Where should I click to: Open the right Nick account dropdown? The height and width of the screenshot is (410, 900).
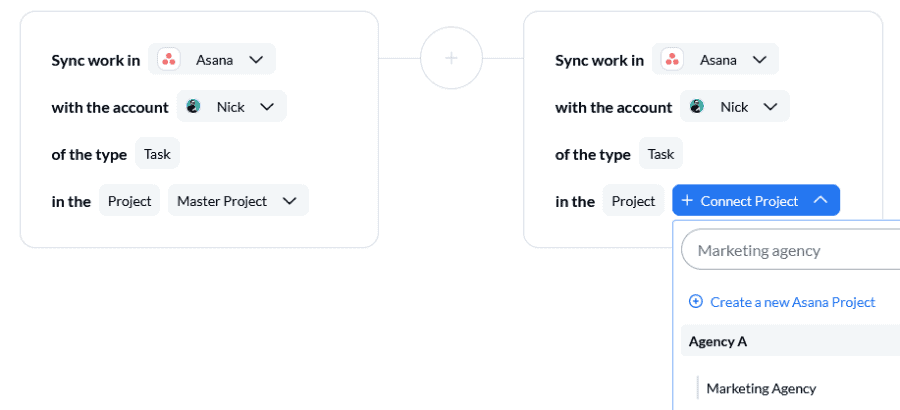pyautogui.click(x=769, y=106)
